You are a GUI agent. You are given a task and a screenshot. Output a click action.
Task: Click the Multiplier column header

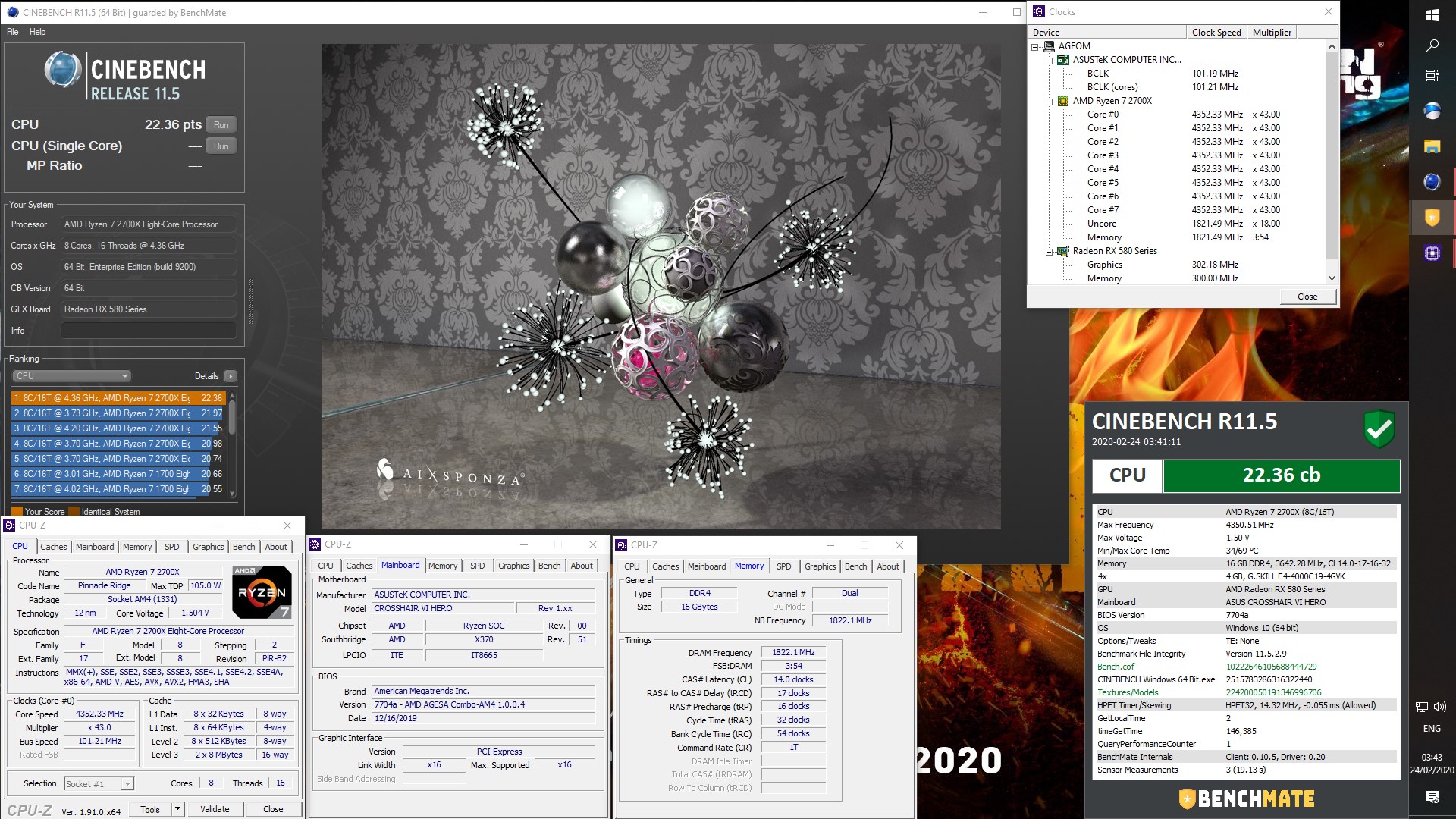tap(1272, 33)
